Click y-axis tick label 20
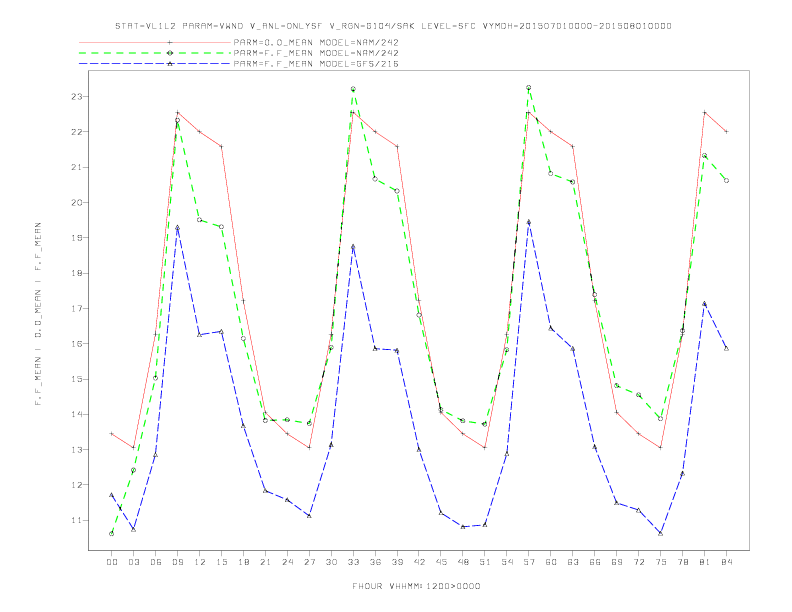 tap(76, 202)
